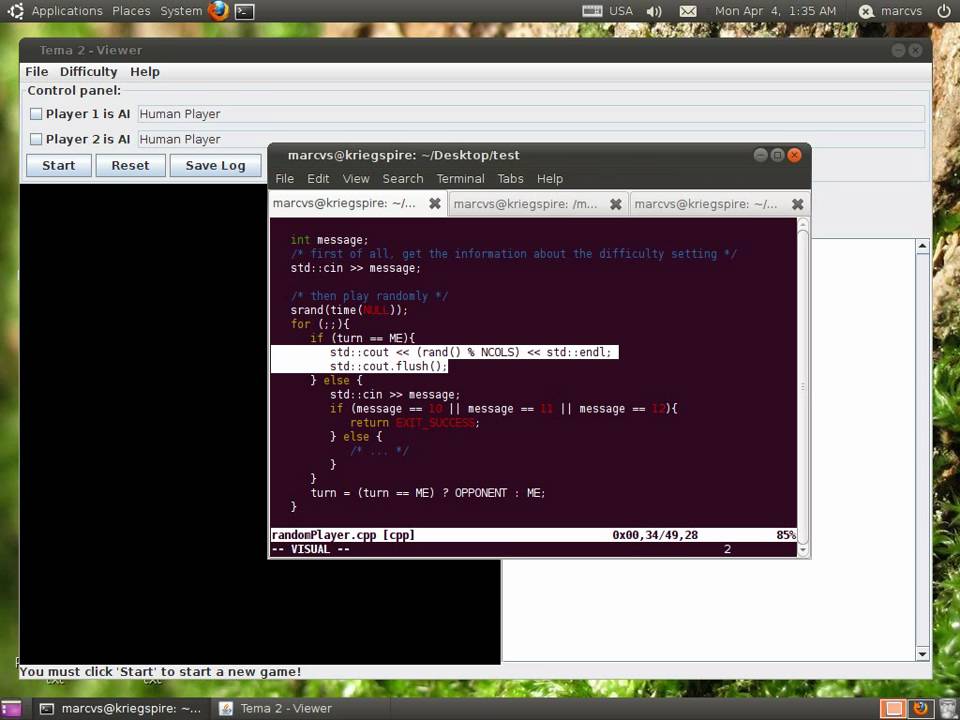Open the terminal View menu
Image resolution: width=960 pixels, height=720 pixels.
[356, 179]
